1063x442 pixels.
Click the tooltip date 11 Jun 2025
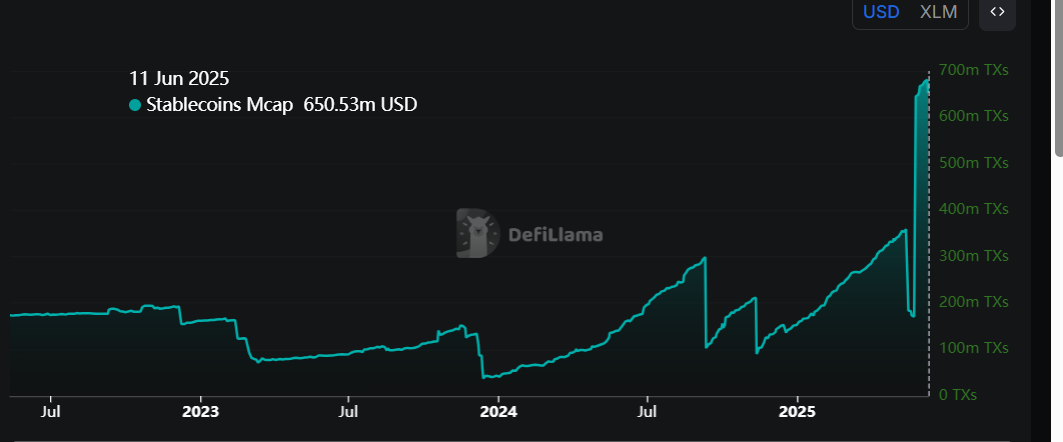180,79
